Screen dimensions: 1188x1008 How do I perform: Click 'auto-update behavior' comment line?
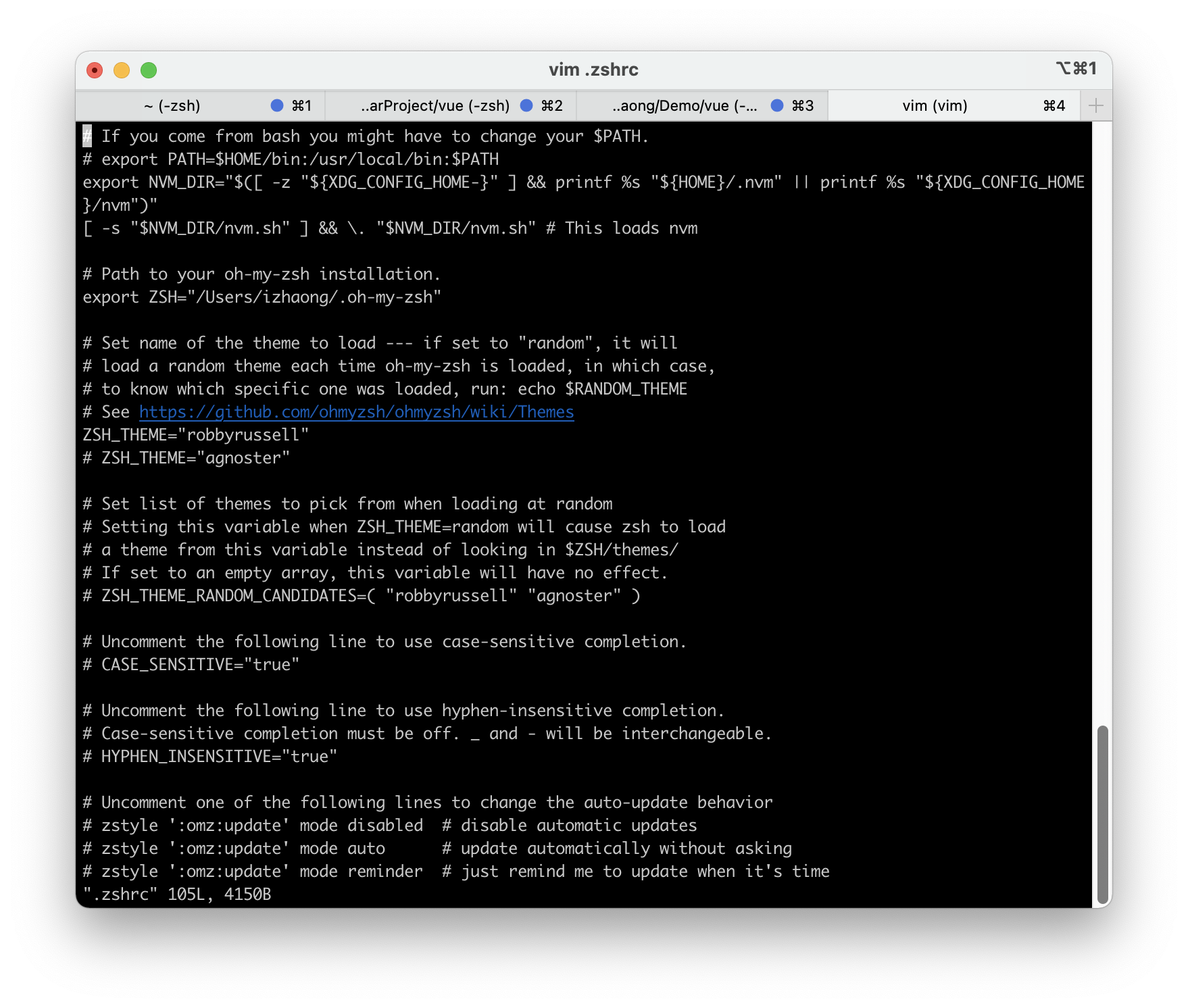pos(427,803)
